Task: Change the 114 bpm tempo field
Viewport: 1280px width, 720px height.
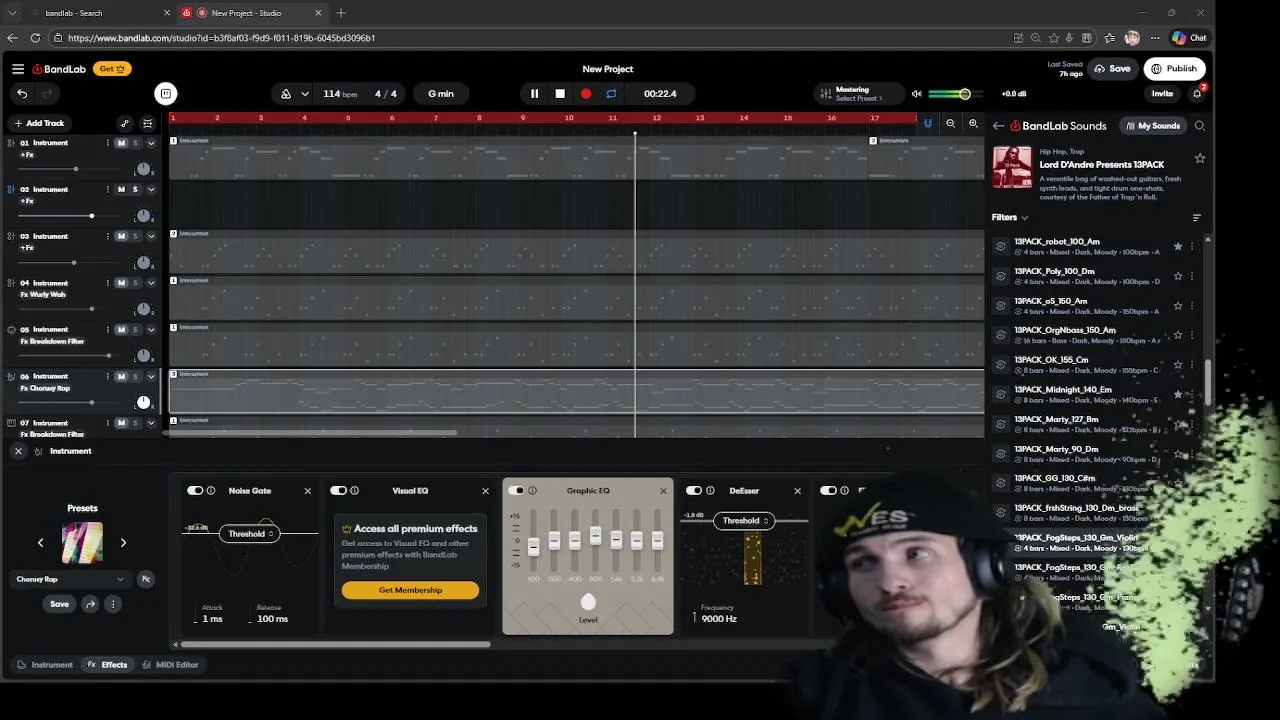Action: click(340, 94)
